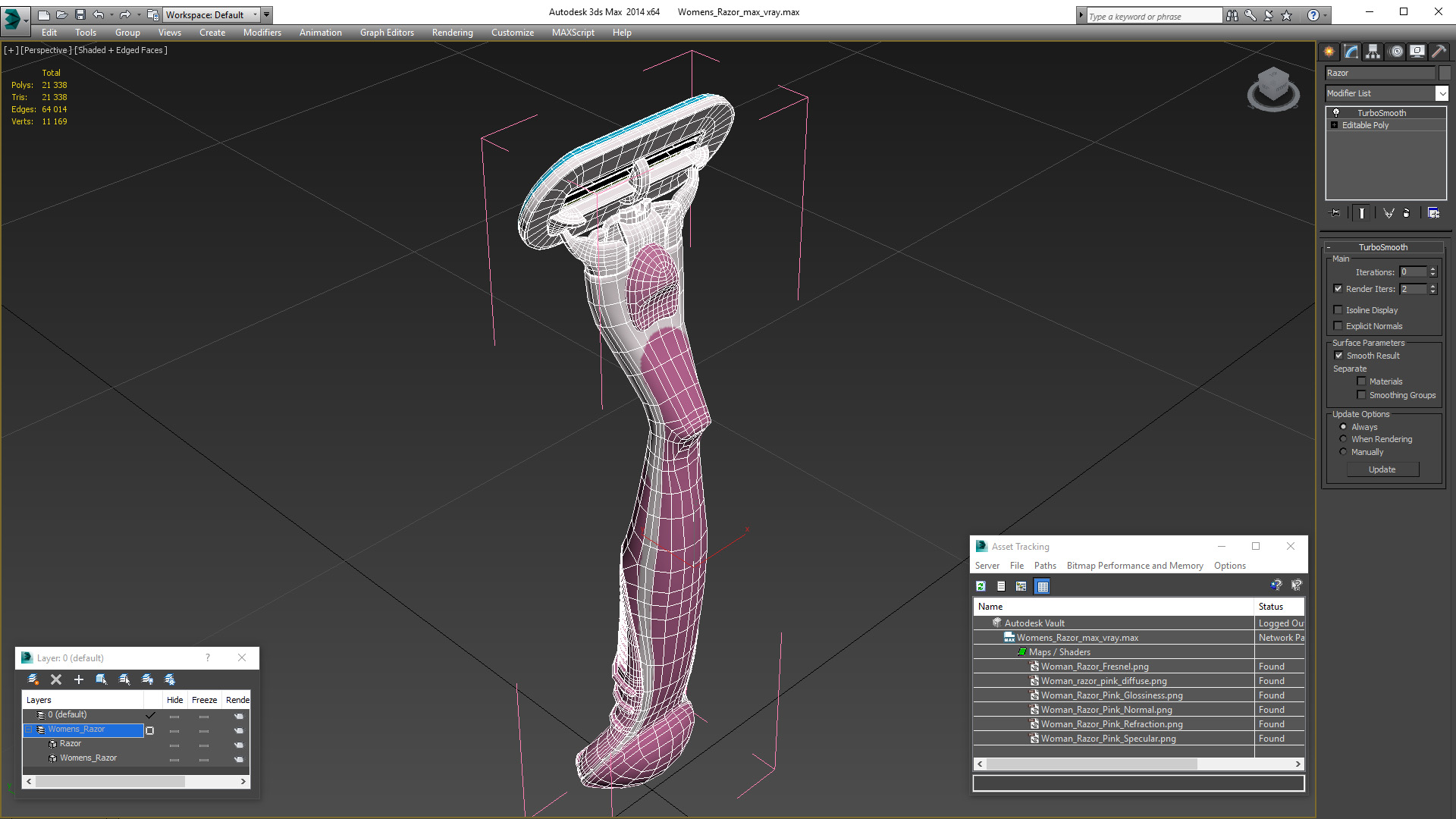
Task: Open the Workspace Default dropdown
Action: coord(210,14)
